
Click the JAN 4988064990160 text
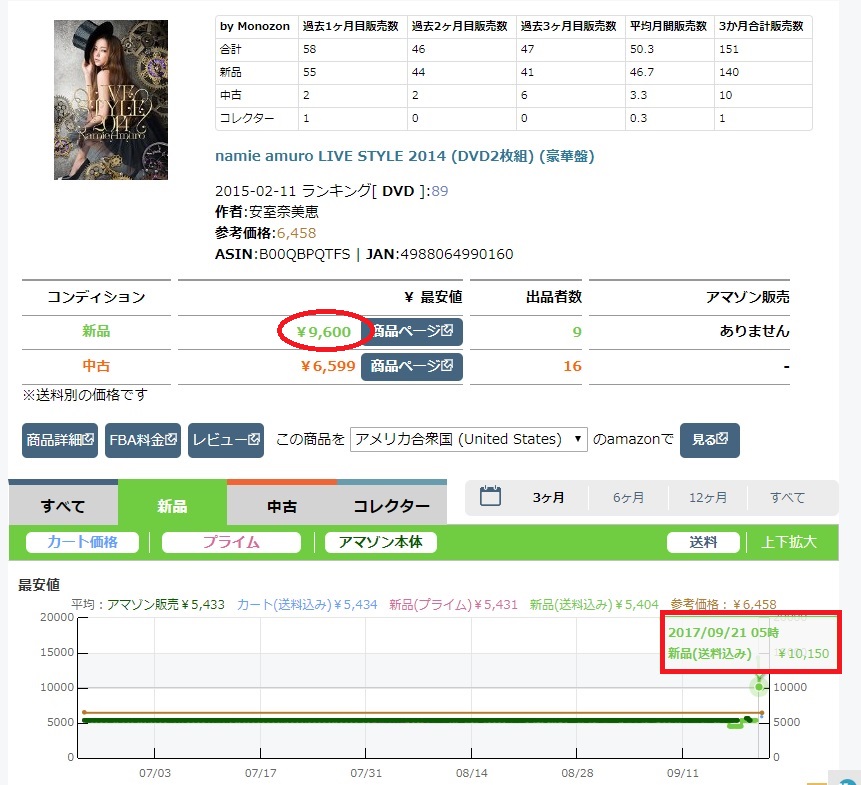pyautogui.click(x=440, y=254)
